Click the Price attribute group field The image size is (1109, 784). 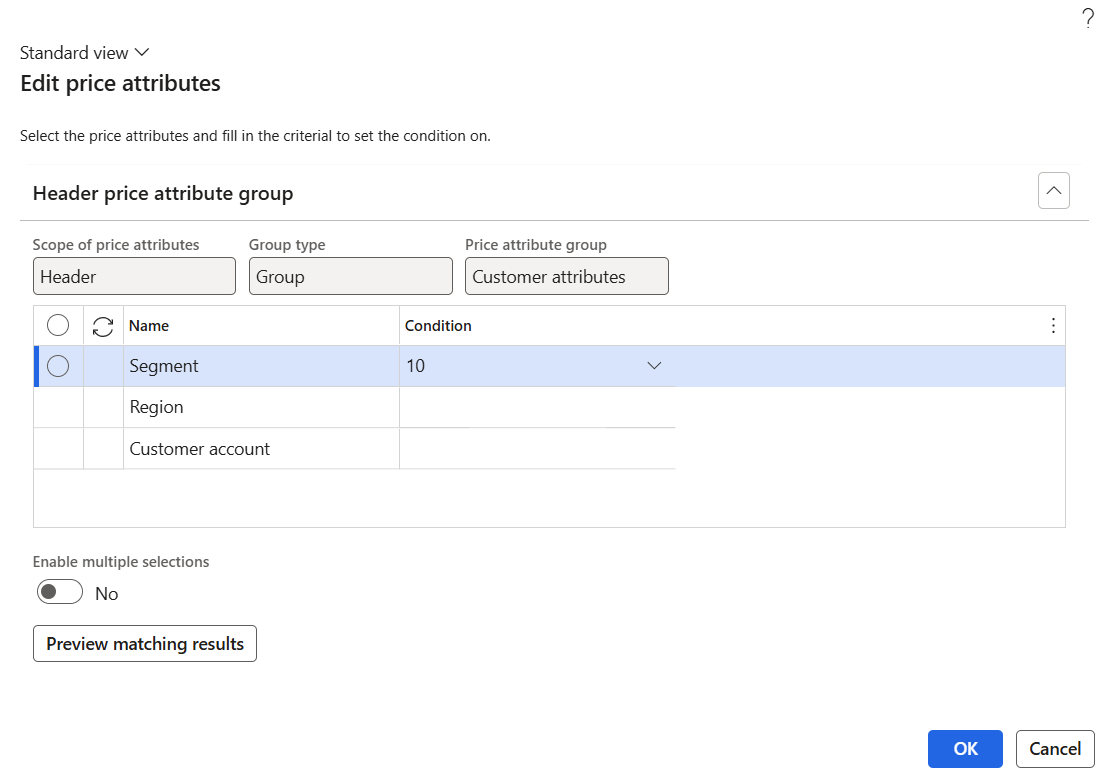(567, 276)
